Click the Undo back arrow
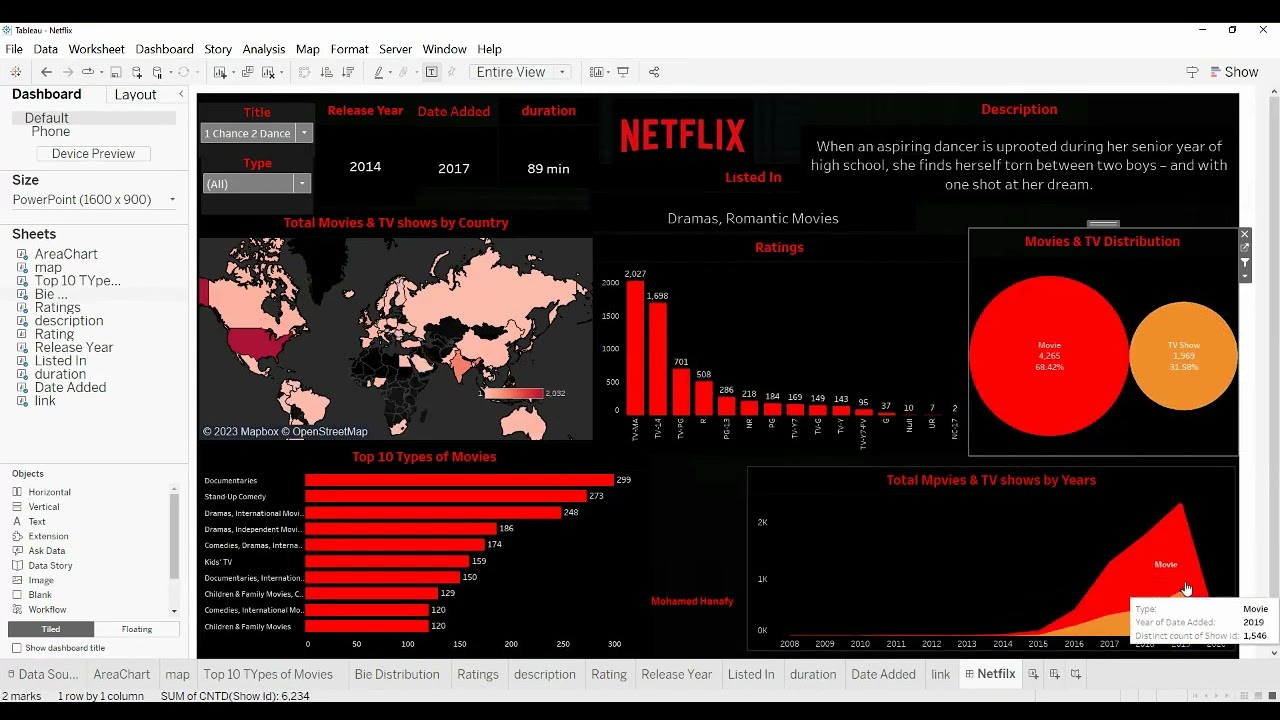The image size is (1280, 720). [x=46, y=72]
